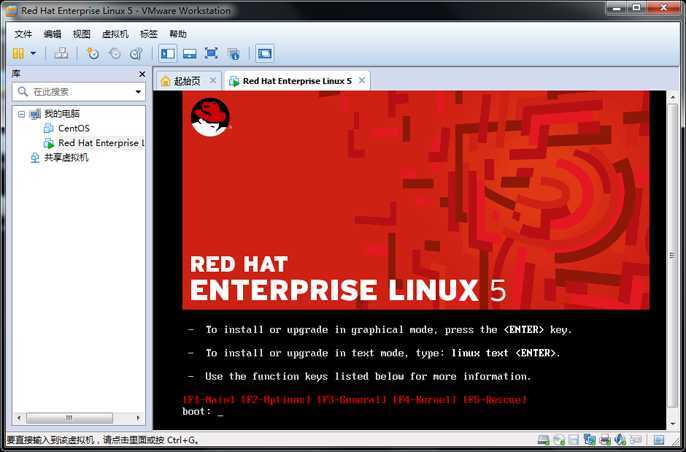The height and width of the screenshot is (452, 686).
Task: Click the floppy drive status icon
Action: click(574, 440)
